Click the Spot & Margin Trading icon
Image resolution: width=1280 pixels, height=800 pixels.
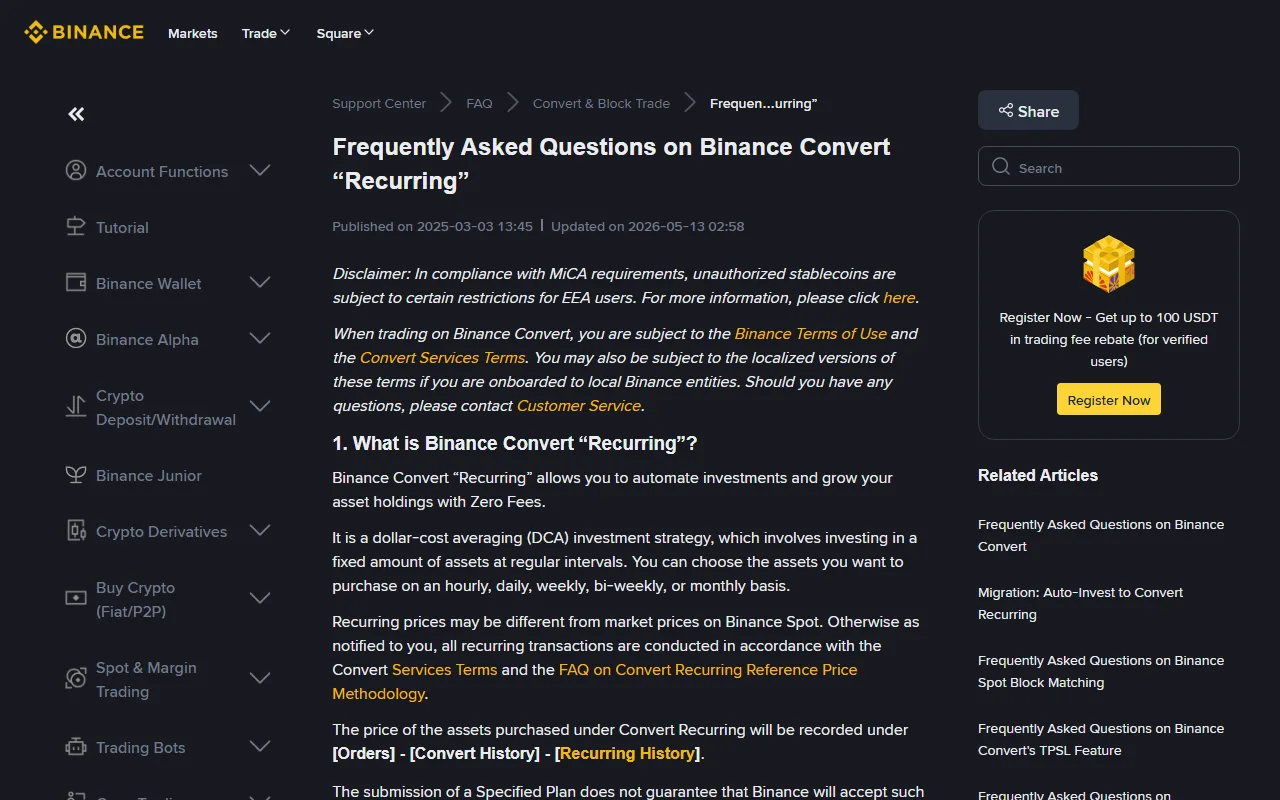(x=76, y=678)
